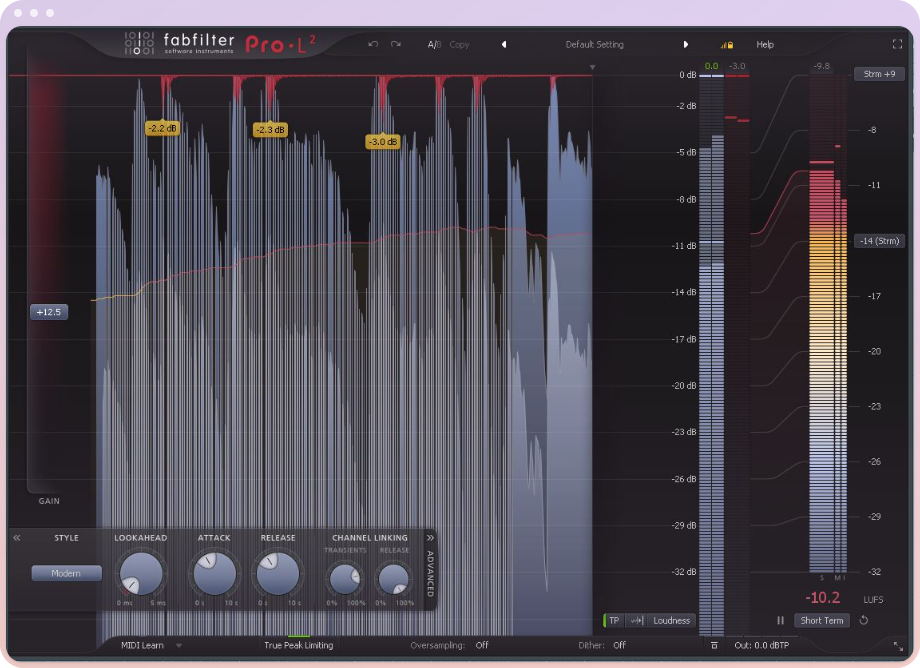Reset the loudness measurement
The width and height of the screenshot is (920, 668).
(x=864, y=620)
